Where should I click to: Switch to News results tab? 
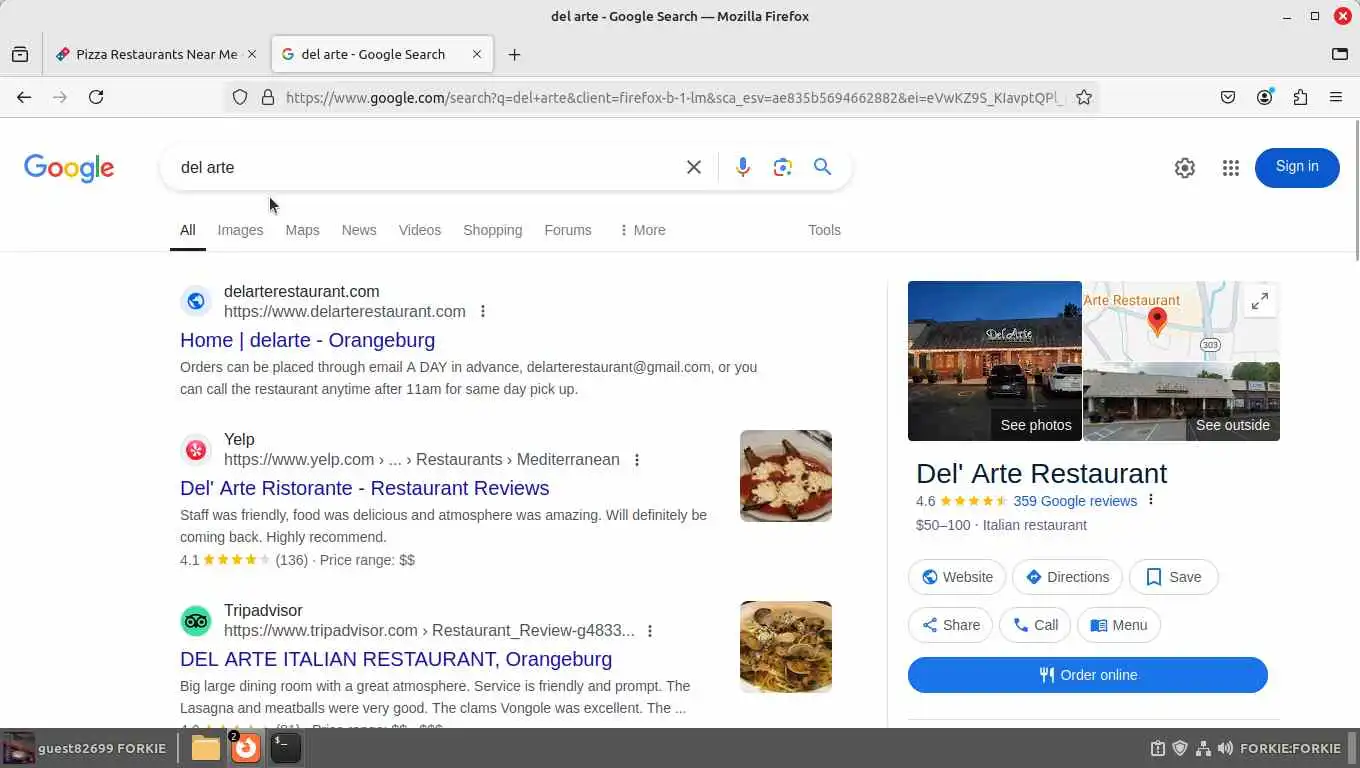(359, 230)
